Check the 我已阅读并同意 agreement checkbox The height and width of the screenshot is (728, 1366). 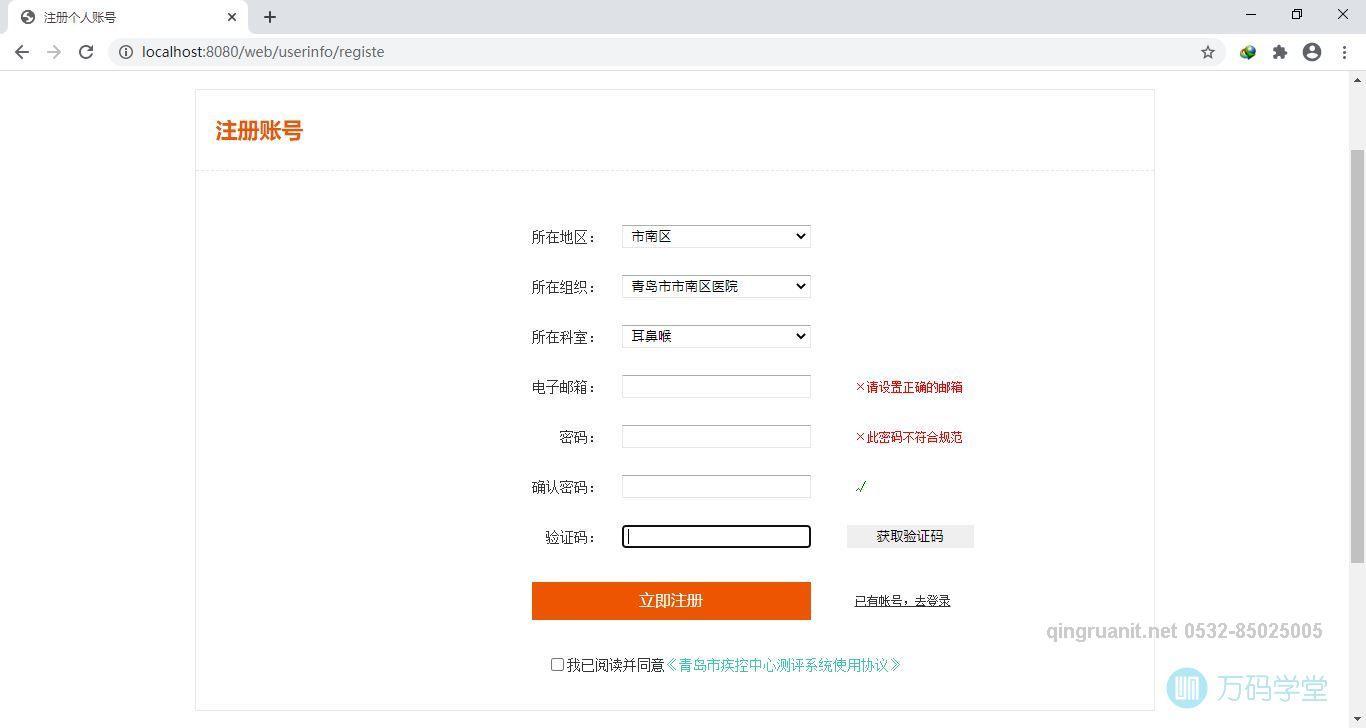[557, 664]
